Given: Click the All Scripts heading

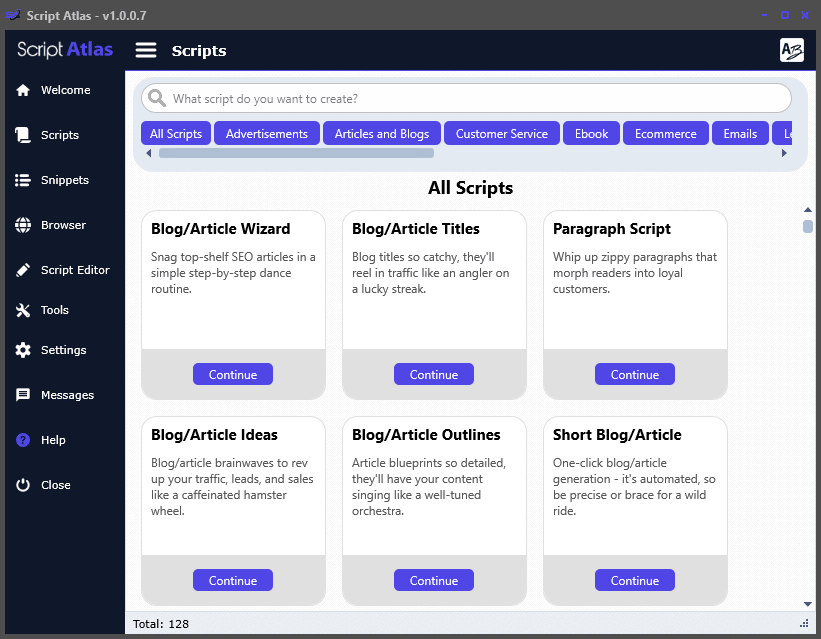Looking at the screenshot, I should click(x=470, y=188).
